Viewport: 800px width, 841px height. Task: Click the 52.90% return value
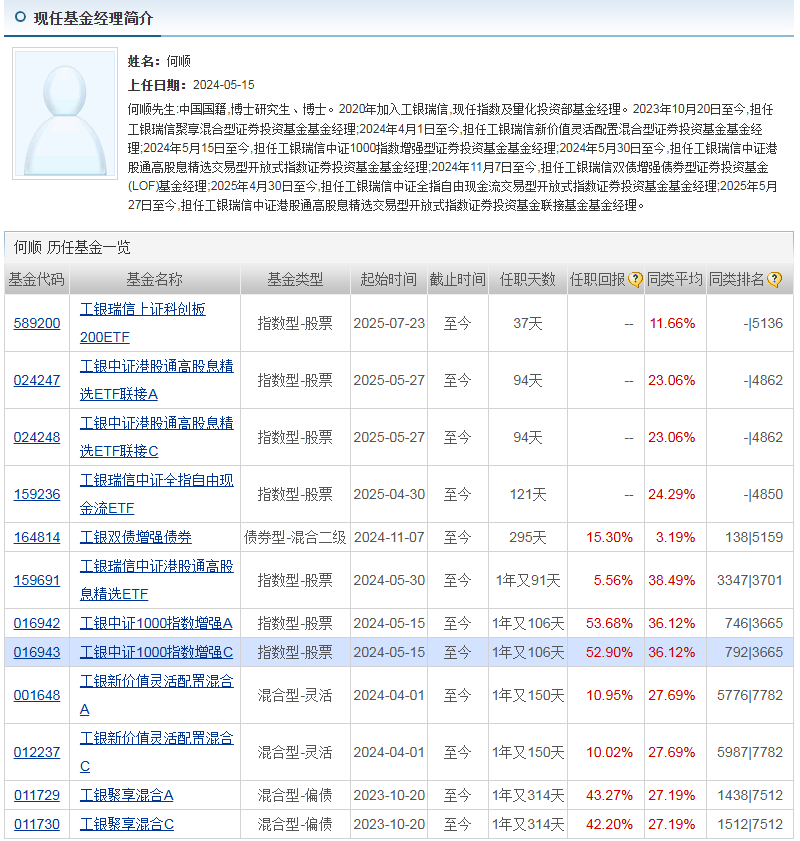point(609,652)
